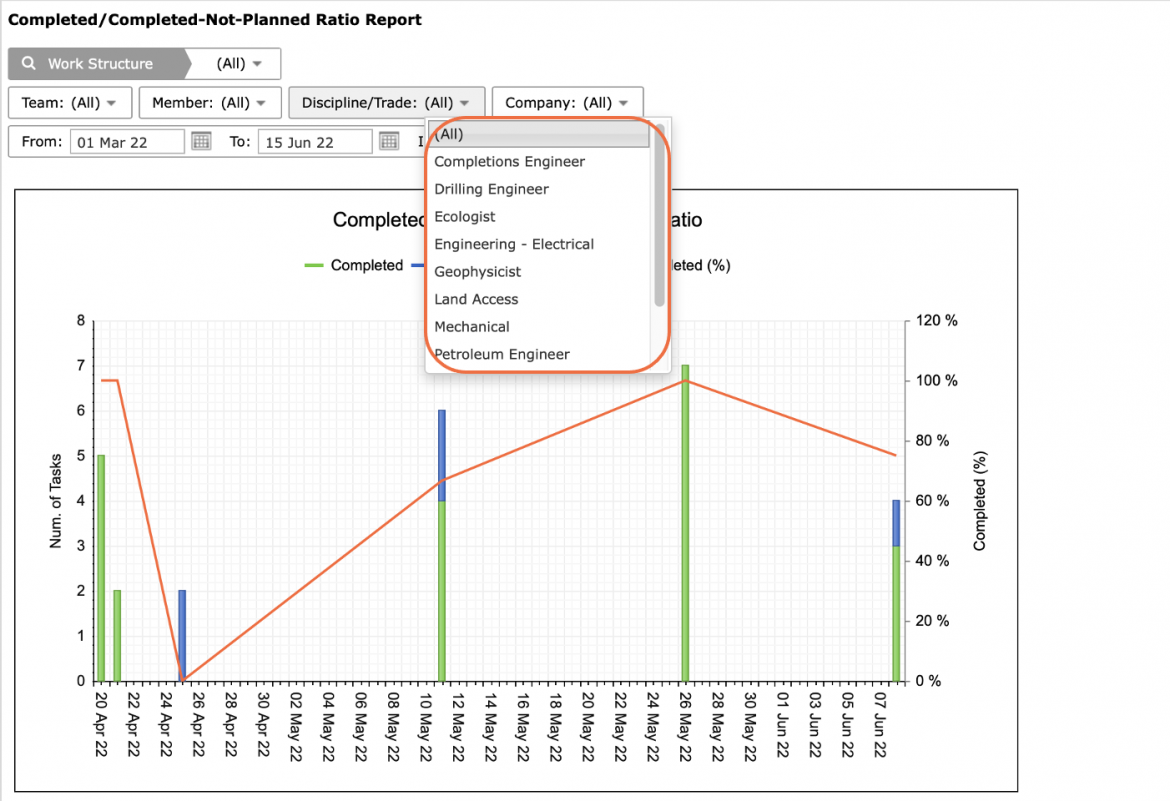Expand the Work Structure (All) dropdown
This screenshot has height=801, width=1170.
239,63
